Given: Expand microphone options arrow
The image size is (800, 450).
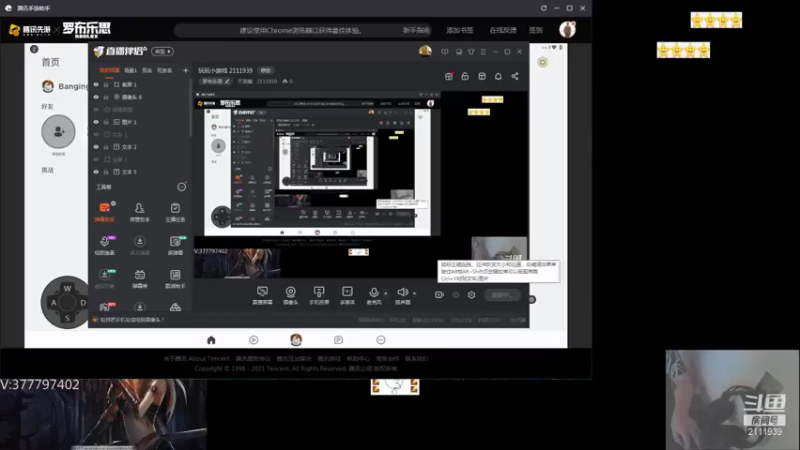Looking at the screenshot, I should pyautogui.click(x=385, y=293).
